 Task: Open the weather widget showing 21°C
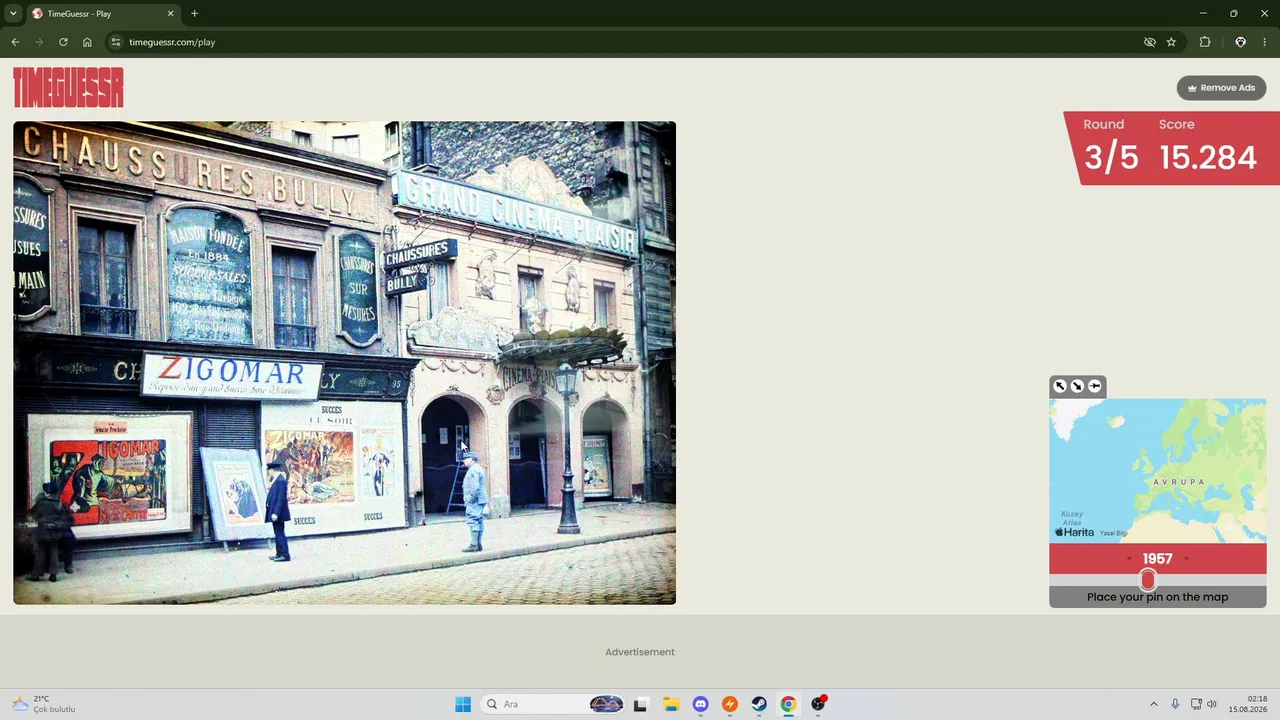click(43, 704)
